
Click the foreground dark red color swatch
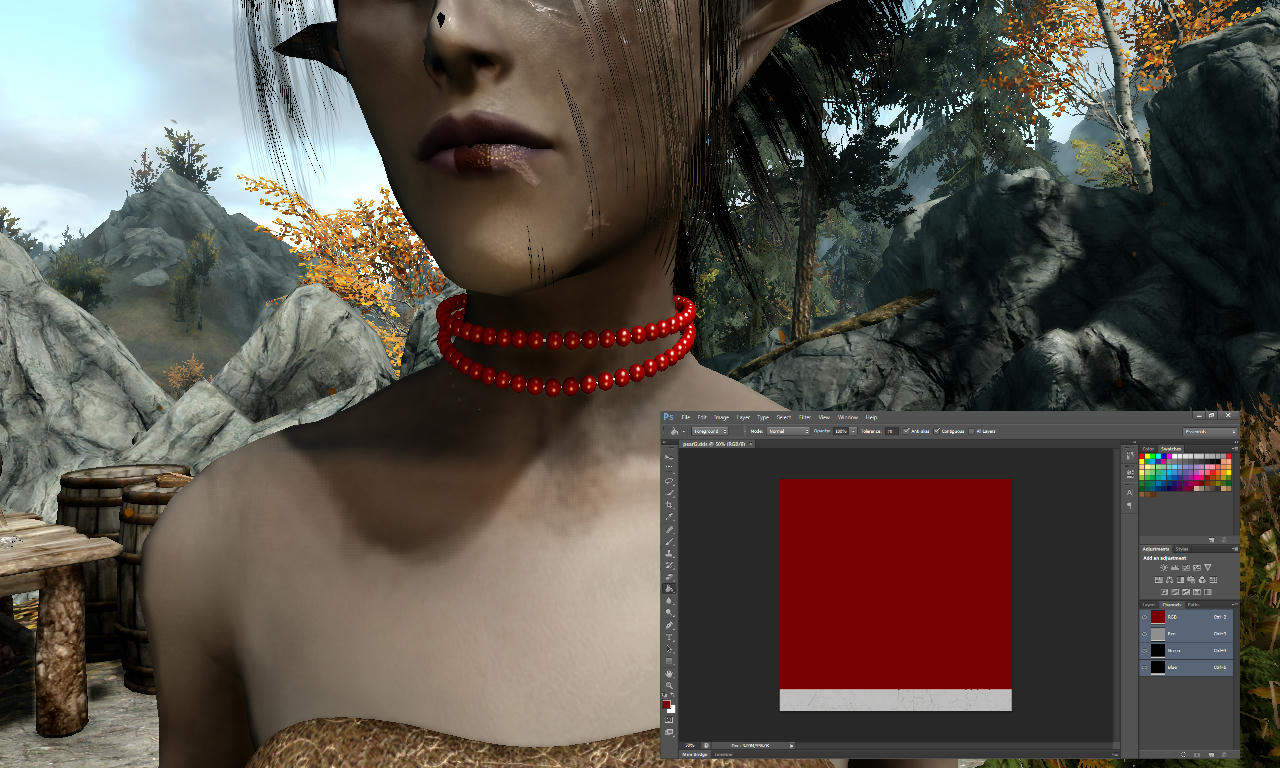[666, 704]
